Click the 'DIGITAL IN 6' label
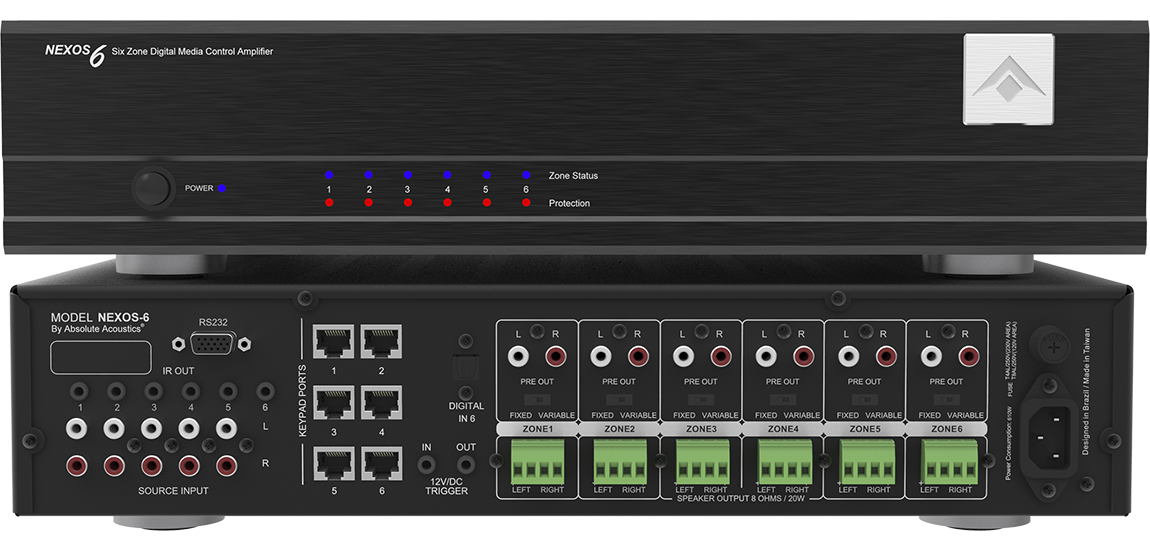1150x550 pixels. point(466,411)
